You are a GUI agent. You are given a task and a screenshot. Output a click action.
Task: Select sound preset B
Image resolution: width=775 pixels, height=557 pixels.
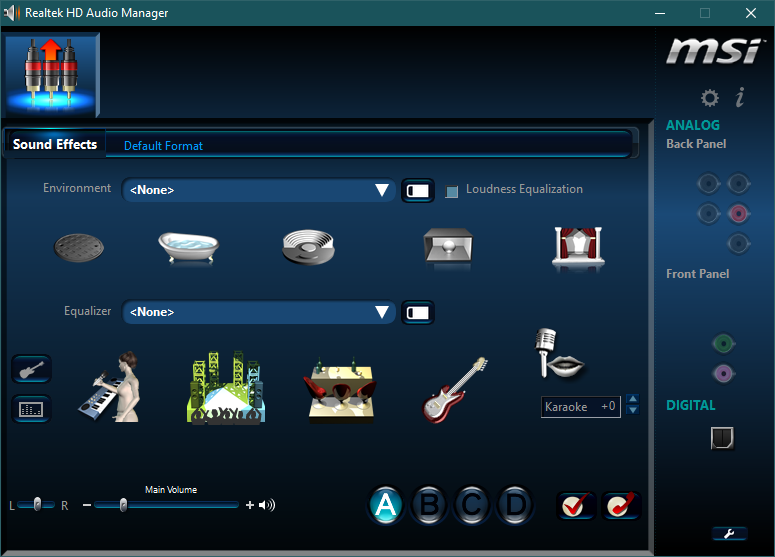(429, 505)
